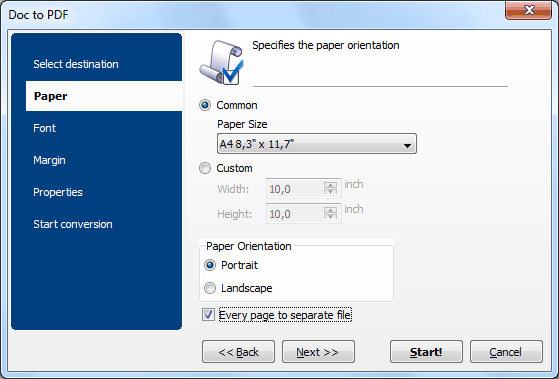Screen dimensions: 559x379
Task: Select Portrait orientation
Action: point(210,265)
